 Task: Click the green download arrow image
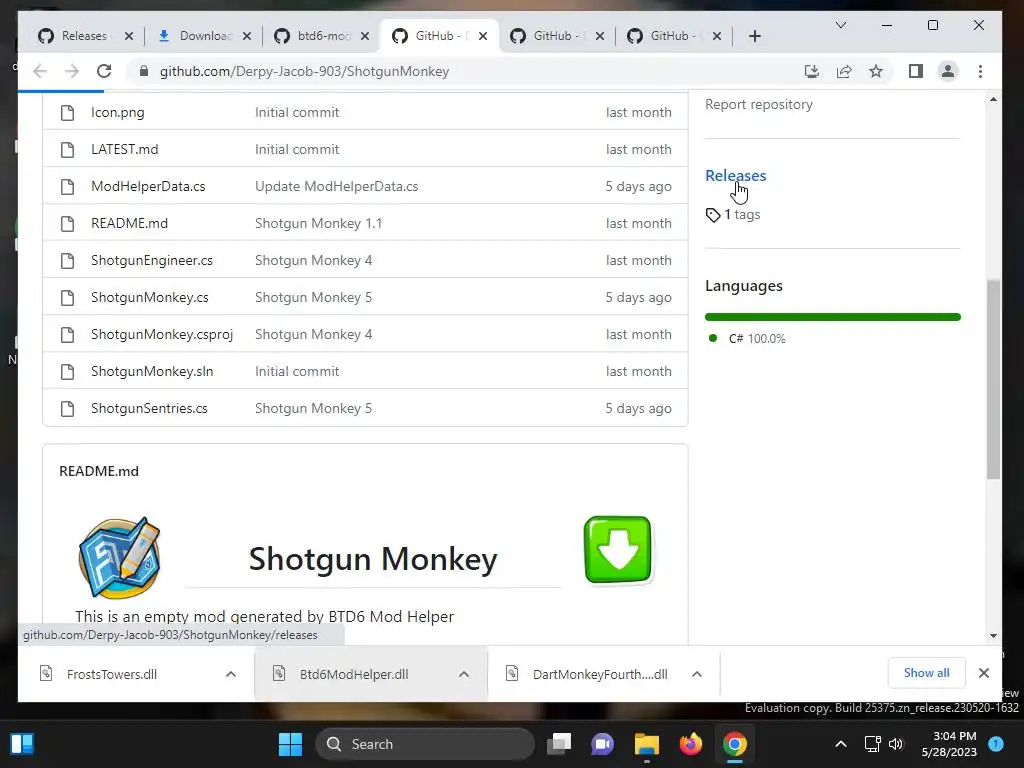pyautogui.click(x=618, y=550)
